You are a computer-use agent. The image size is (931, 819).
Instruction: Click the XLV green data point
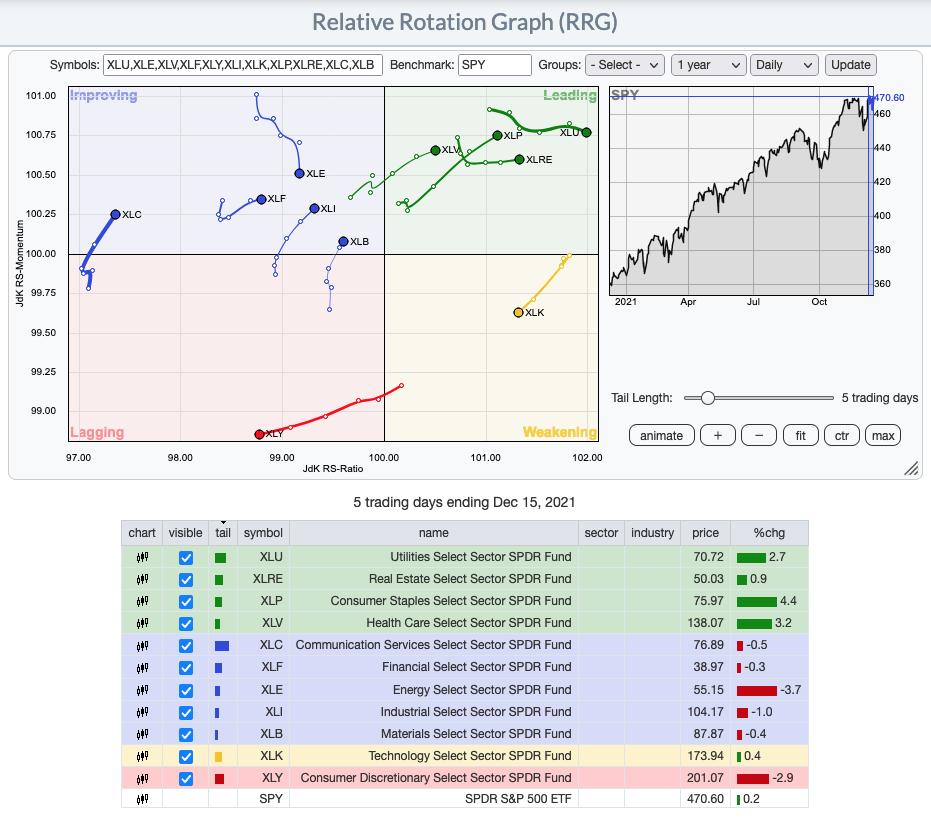tap(435, 150)
